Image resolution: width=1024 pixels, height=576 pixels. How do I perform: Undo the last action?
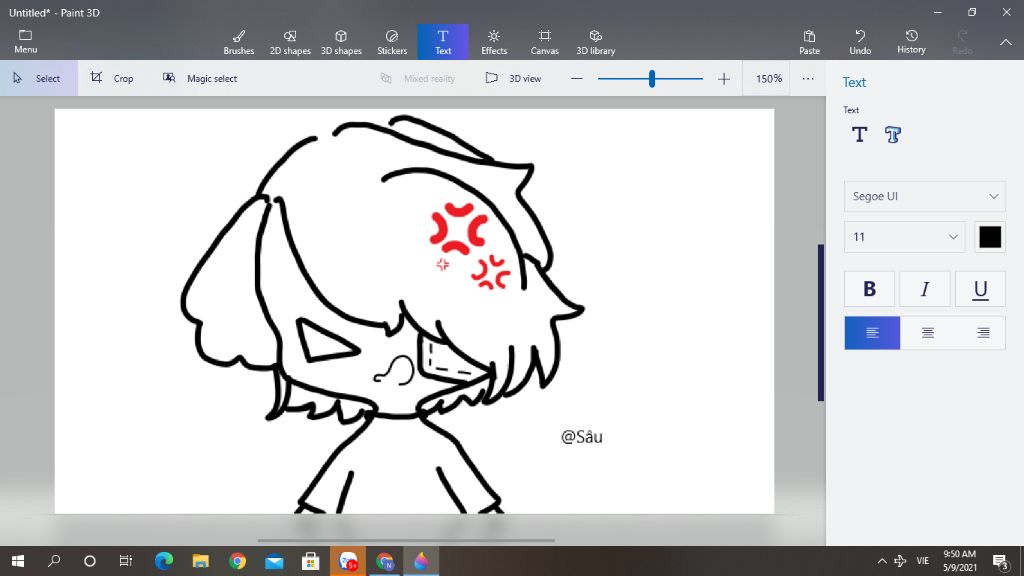pyautogui.click(x=860, y=42)
